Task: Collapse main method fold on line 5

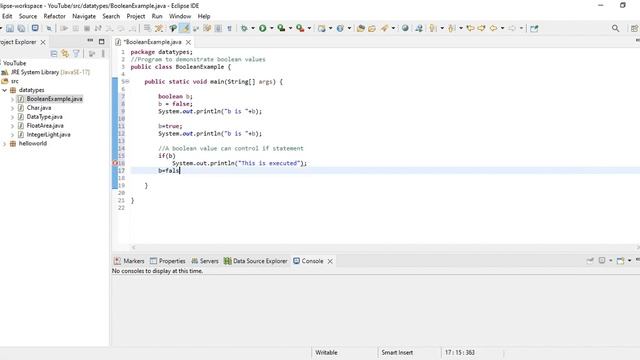Action: [127, 82]
